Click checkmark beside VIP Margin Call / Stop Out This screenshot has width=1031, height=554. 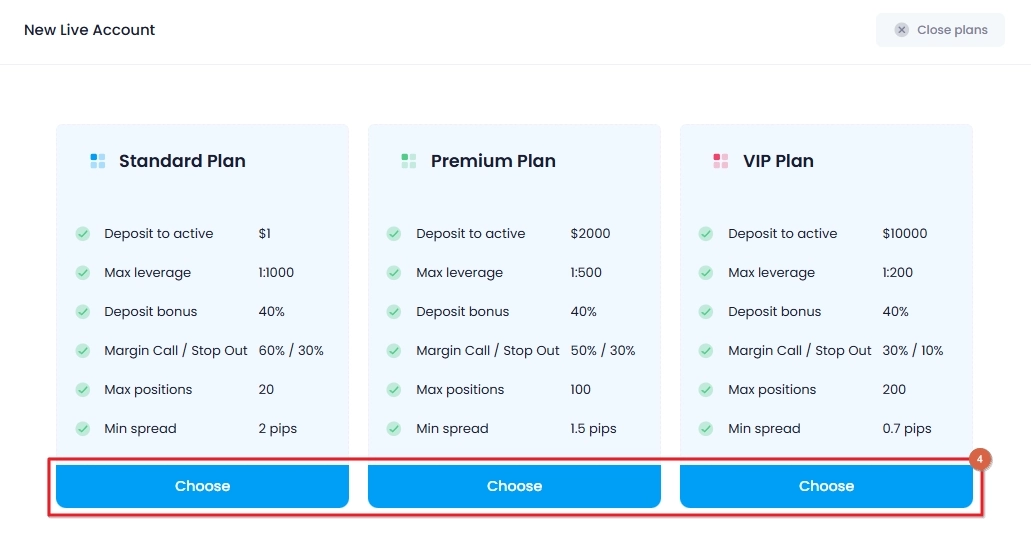pos(706,351)
